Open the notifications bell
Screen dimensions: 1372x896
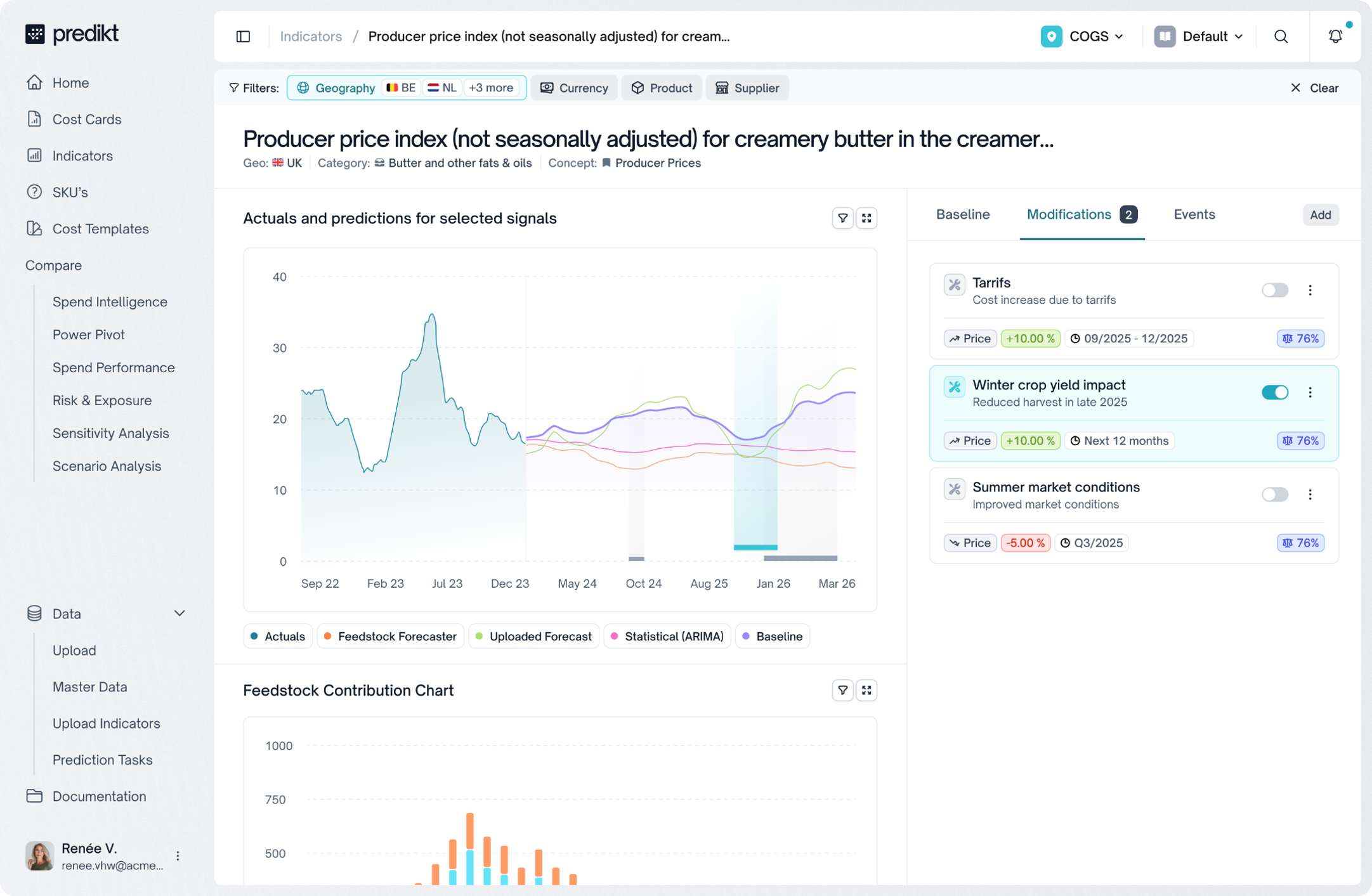tap(1335, 37)
